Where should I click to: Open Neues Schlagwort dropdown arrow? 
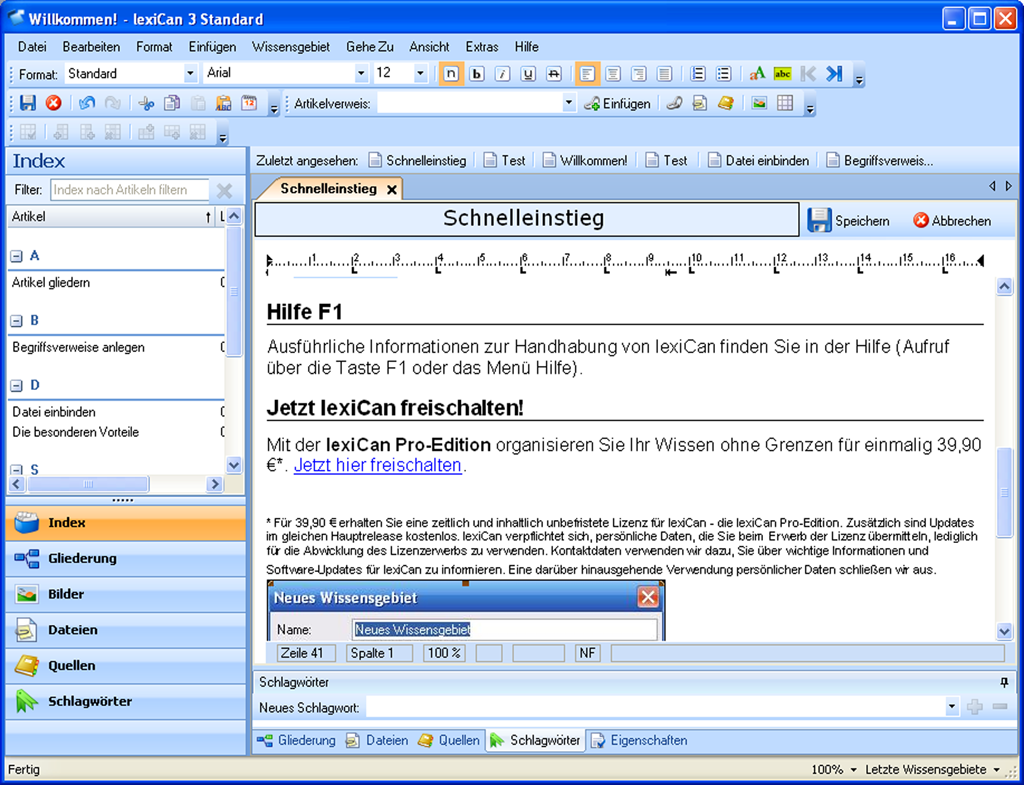click(x=952, y=707)
